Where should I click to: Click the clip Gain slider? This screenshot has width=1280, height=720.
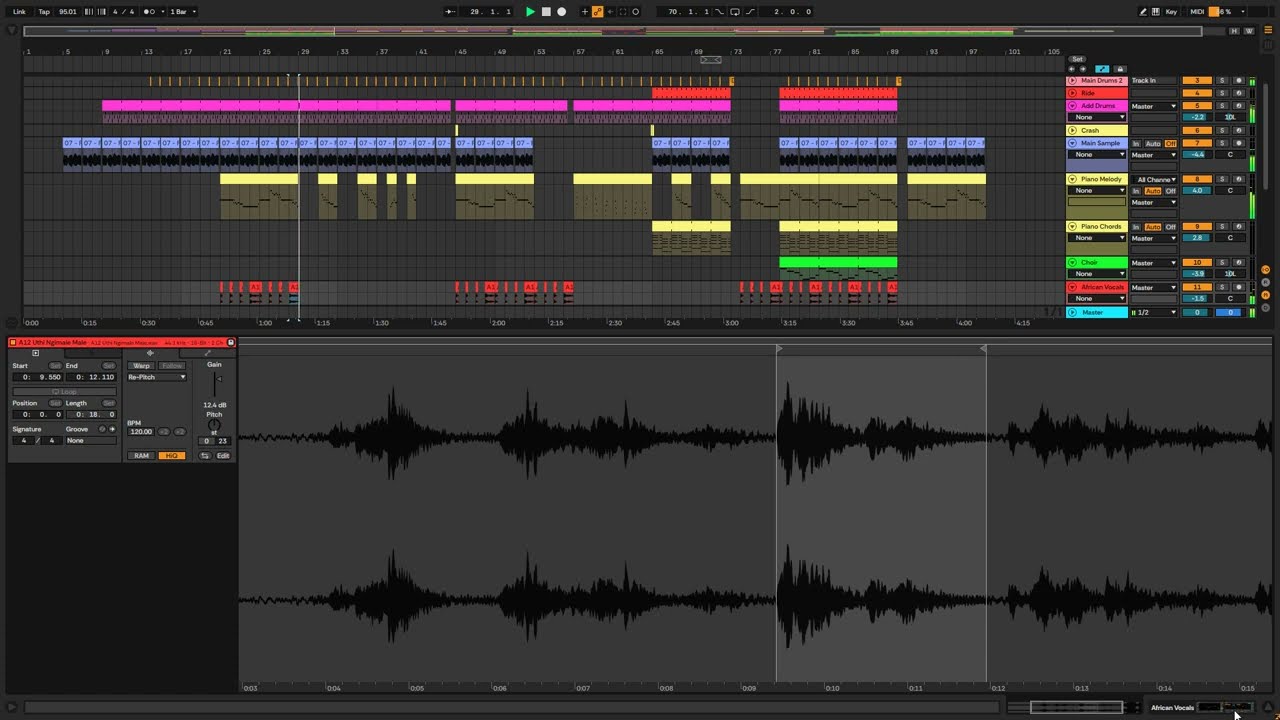tap(215, 384)
